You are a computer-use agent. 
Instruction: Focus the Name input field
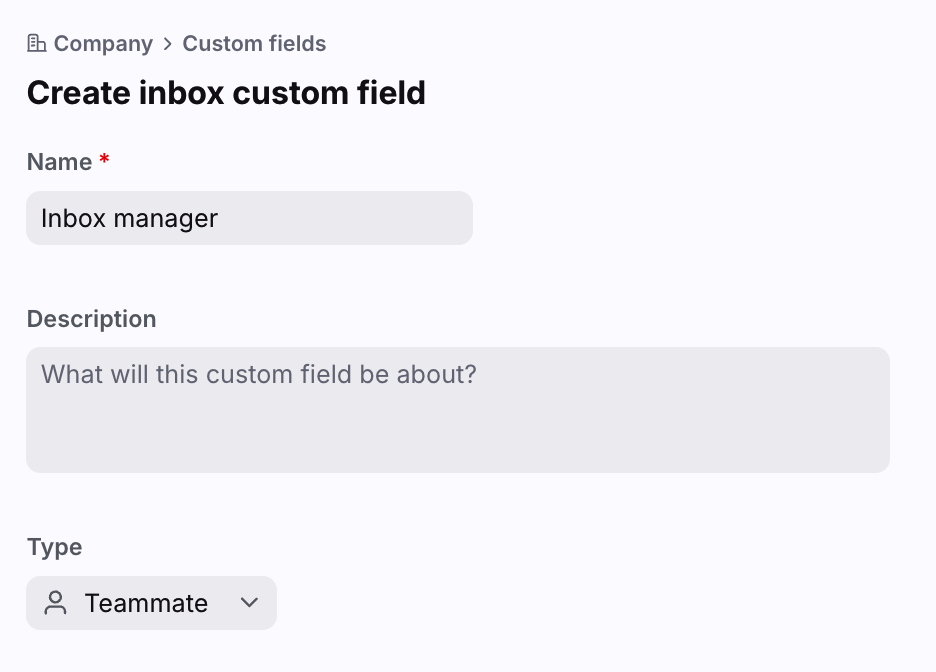coord(330,218)
